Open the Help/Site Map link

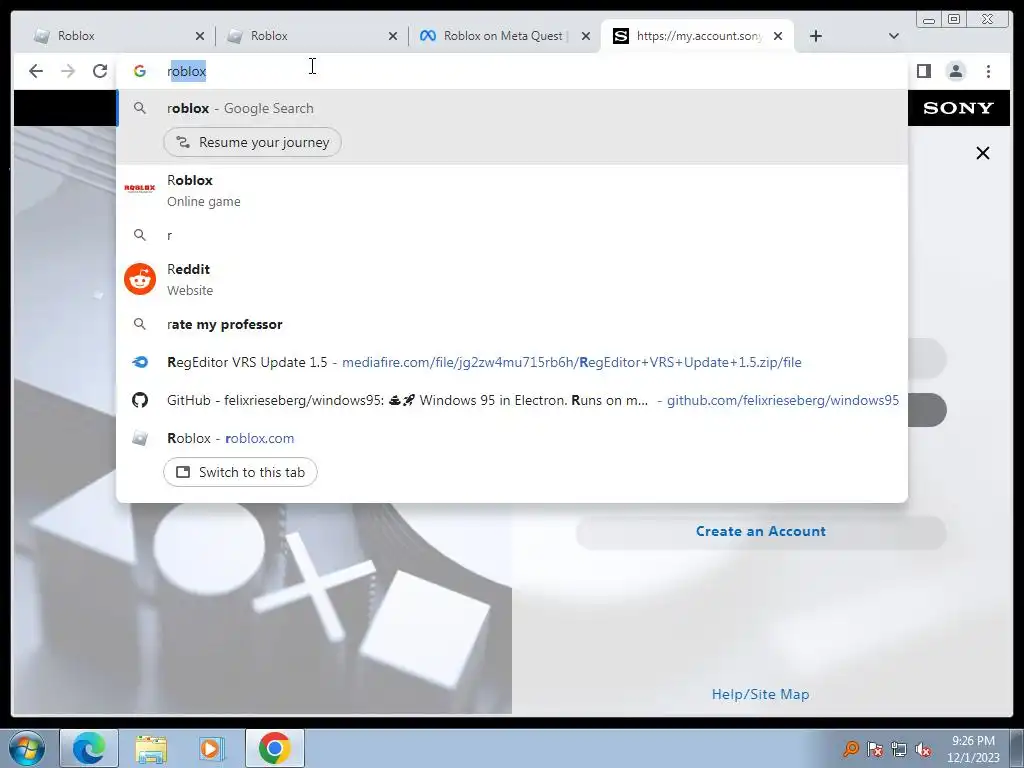tap(760, 694)
